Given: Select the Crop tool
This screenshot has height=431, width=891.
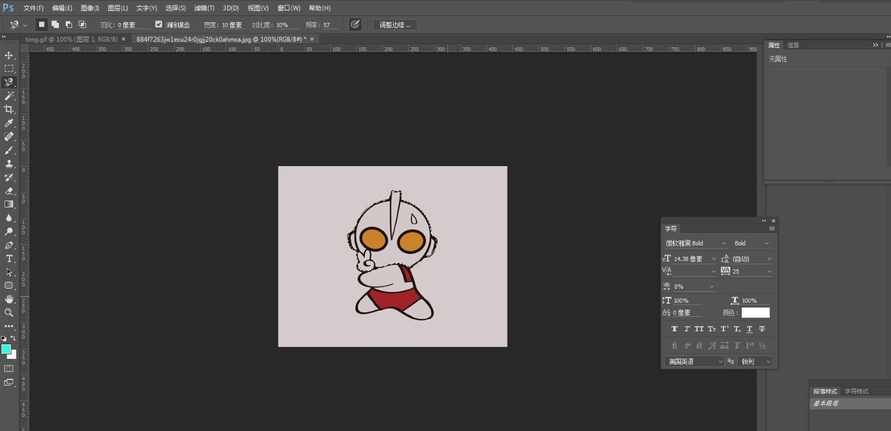Looking at the screenshot, I should coord(9,109).
